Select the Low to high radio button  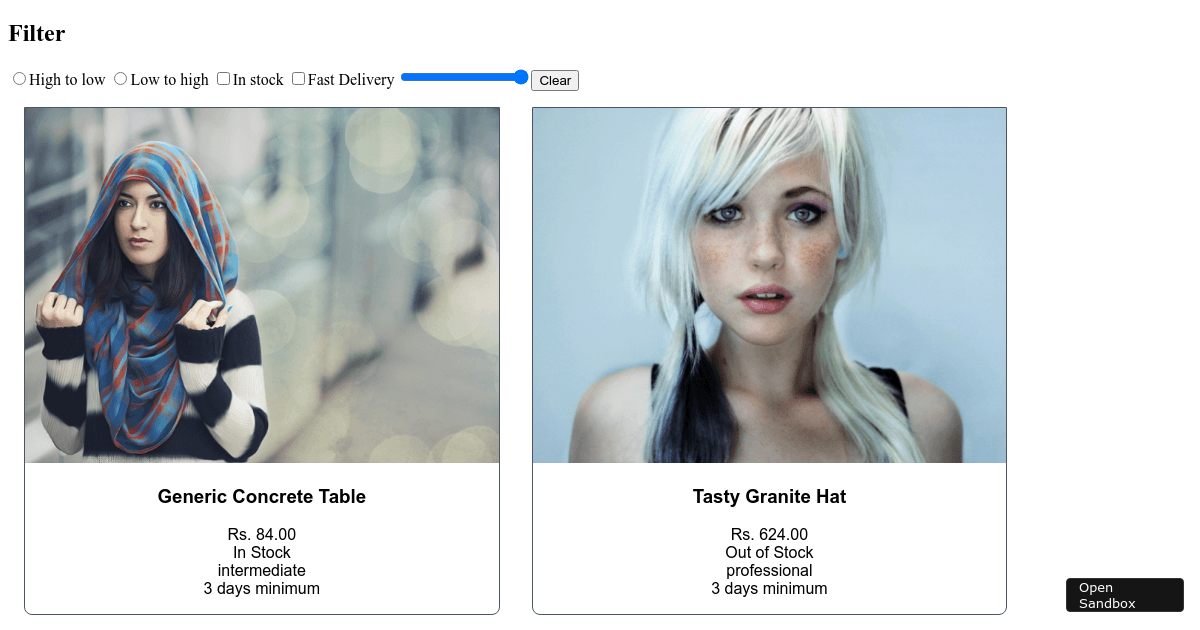pos(120,79)
